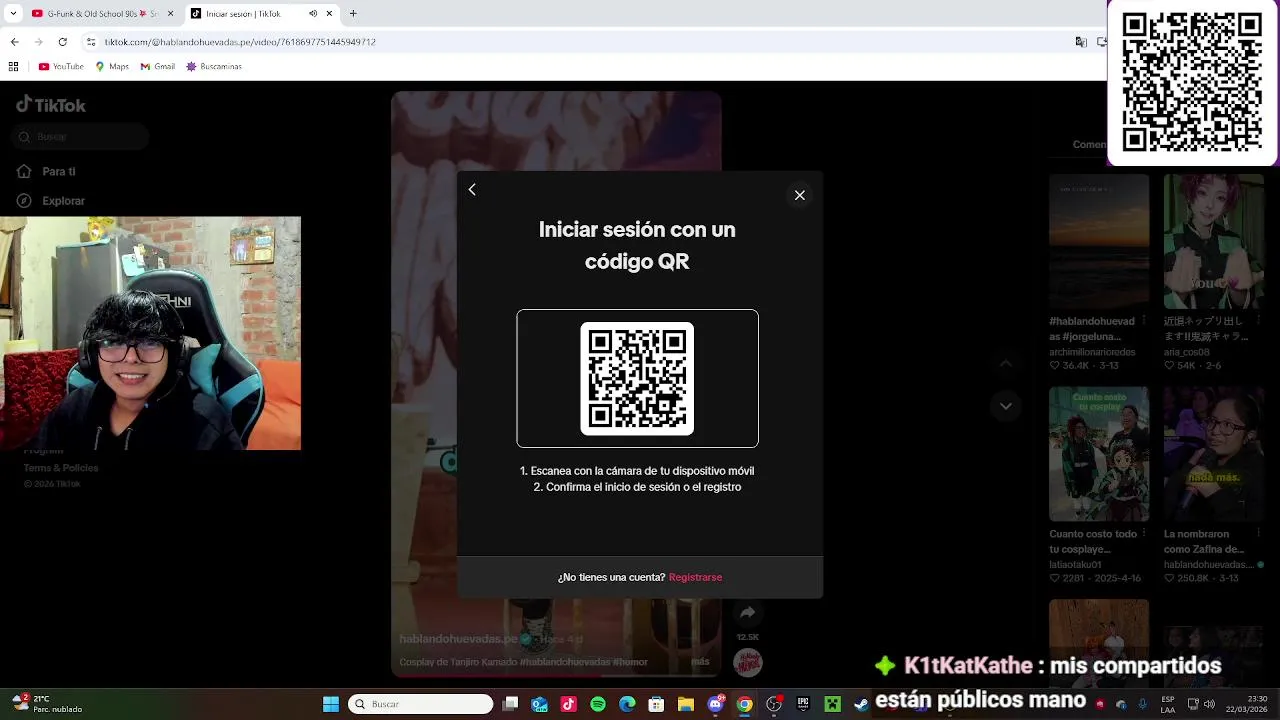Viewport: 1280px width, 720px height.
Task: Open the Maps bookmark
Action: point(112,67)
